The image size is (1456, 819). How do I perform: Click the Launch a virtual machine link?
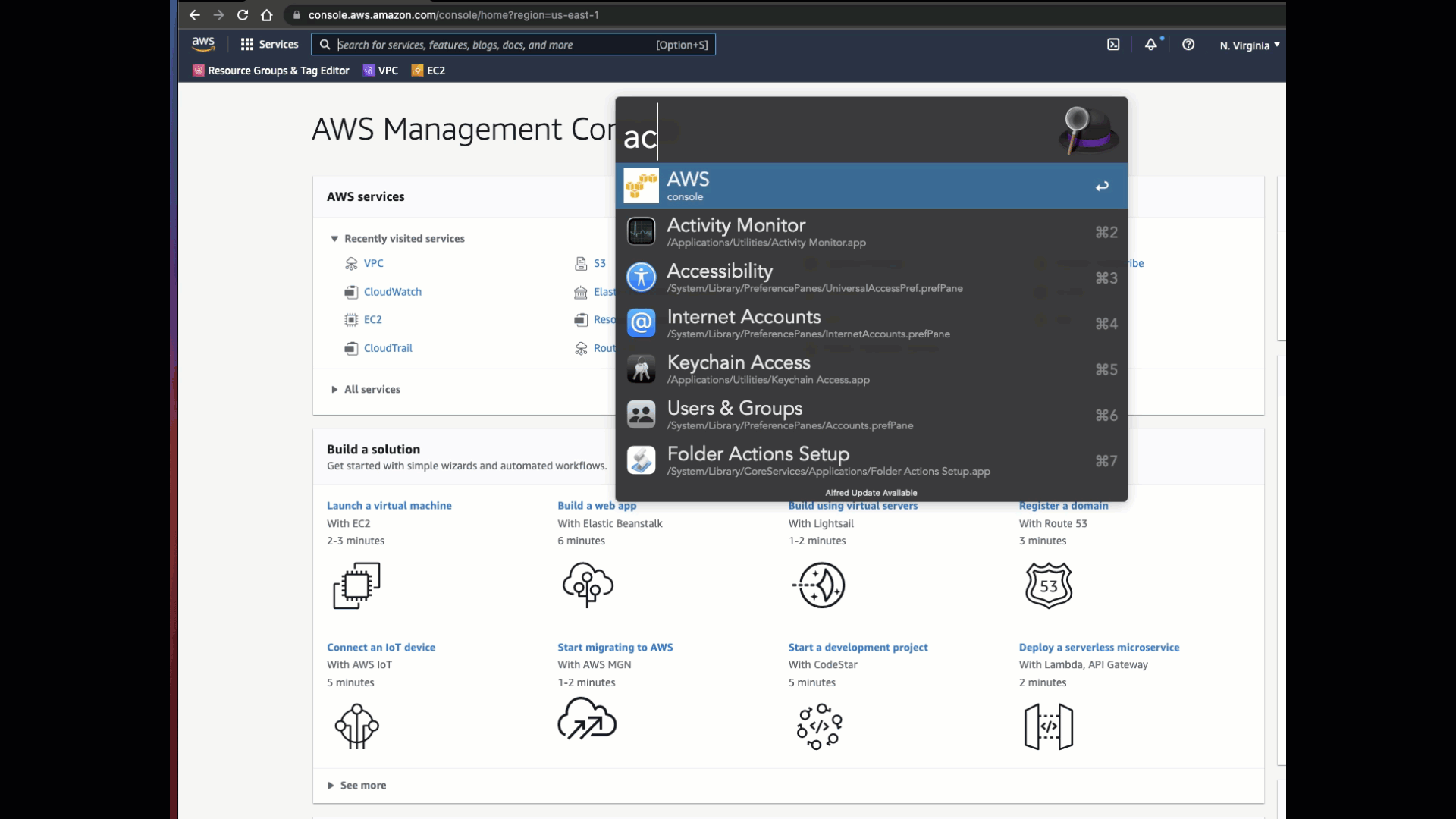(389, 506)
